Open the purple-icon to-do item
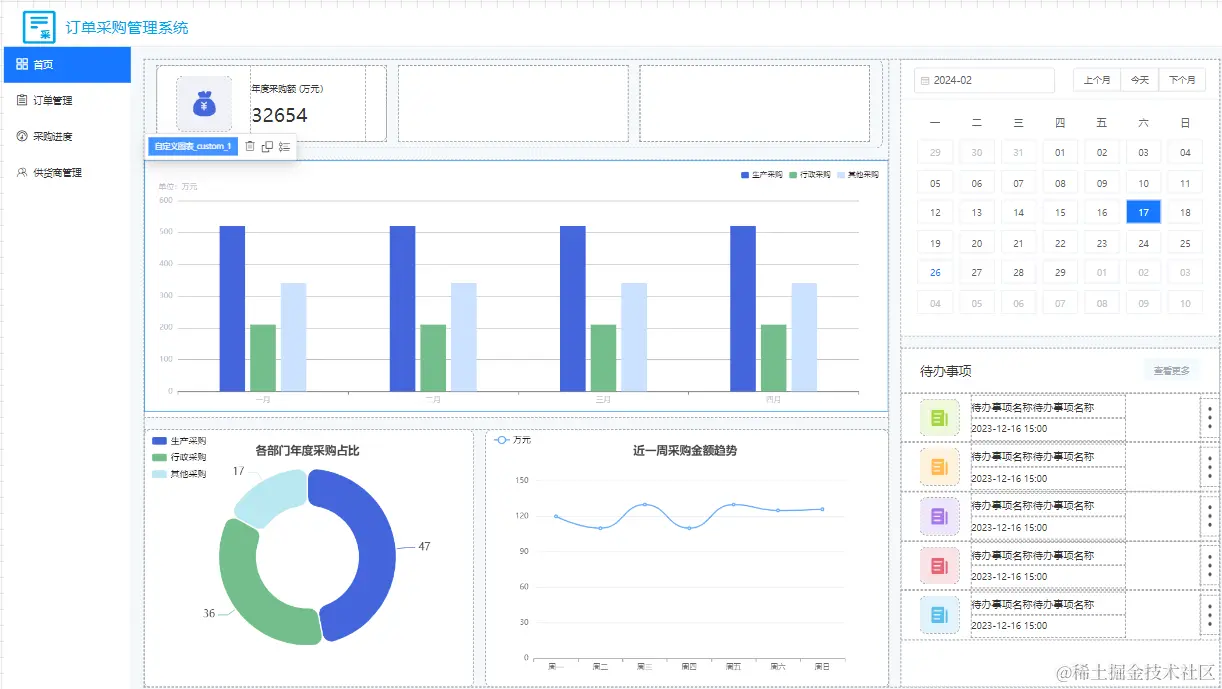The image size is (1222, 689). (939, 516)
